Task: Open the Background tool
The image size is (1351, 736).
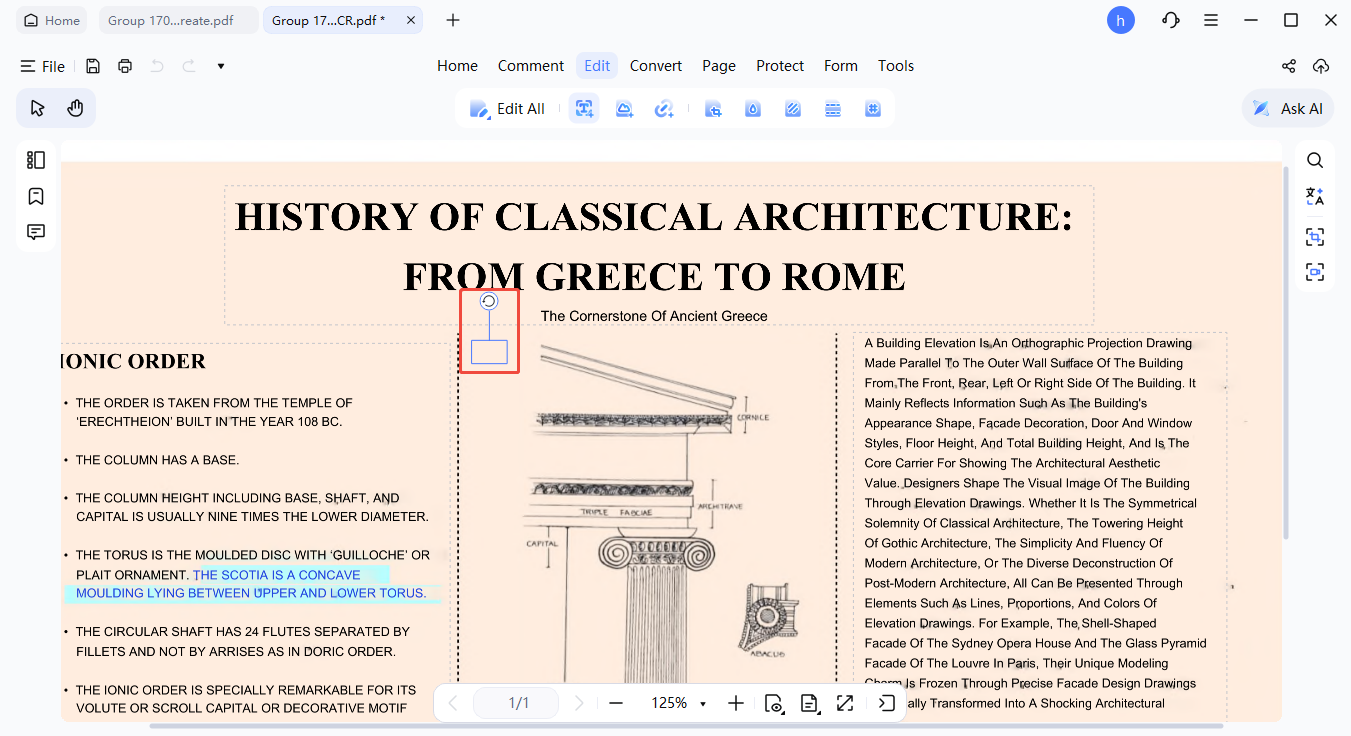Action: pos(792,108)
